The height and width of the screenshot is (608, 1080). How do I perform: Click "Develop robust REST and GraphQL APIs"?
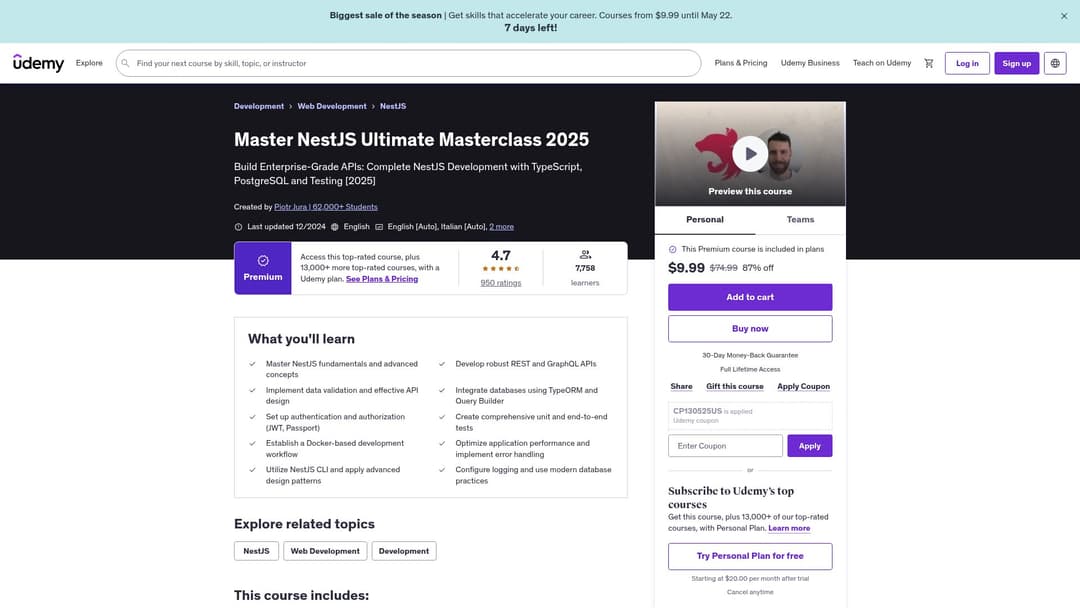[x=526, y=364]
